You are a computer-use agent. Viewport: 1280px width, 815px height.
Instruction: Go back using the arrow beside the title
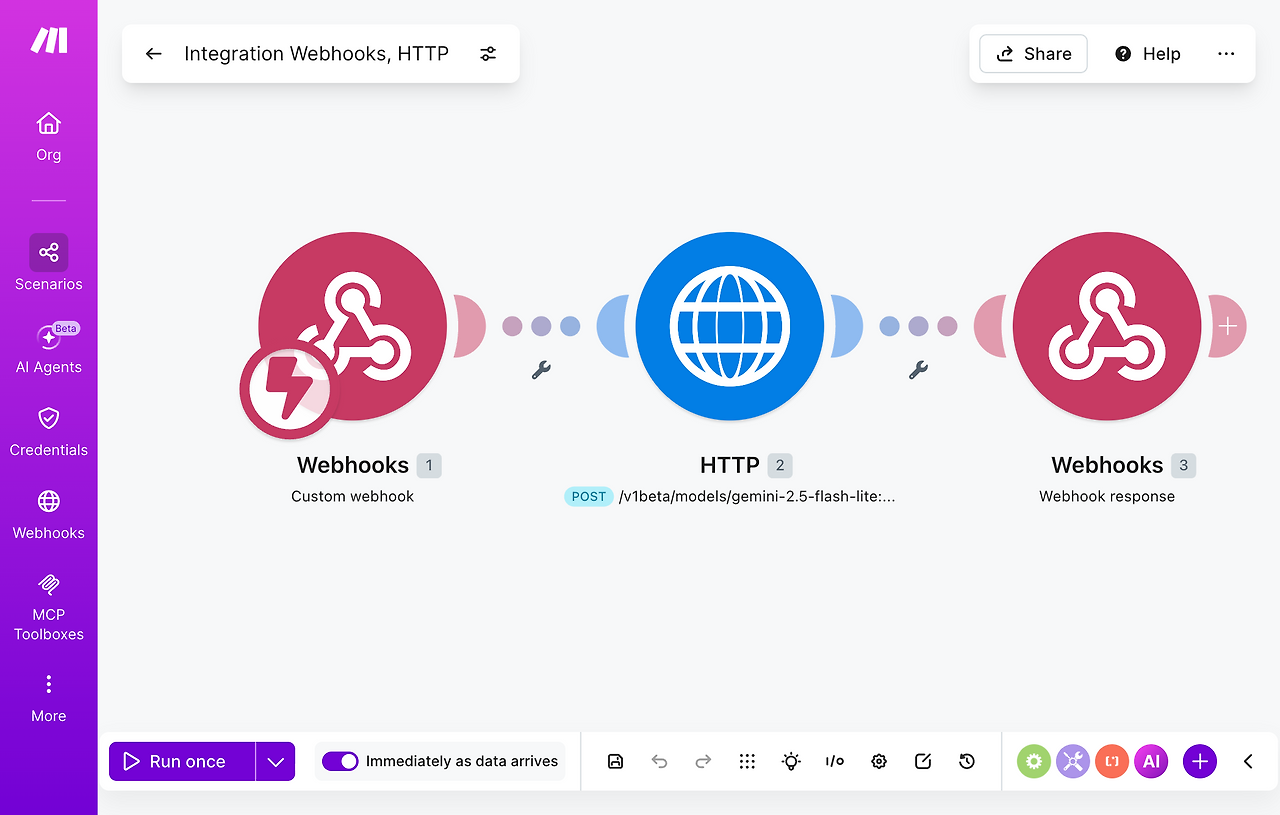(x=153, y=54)
